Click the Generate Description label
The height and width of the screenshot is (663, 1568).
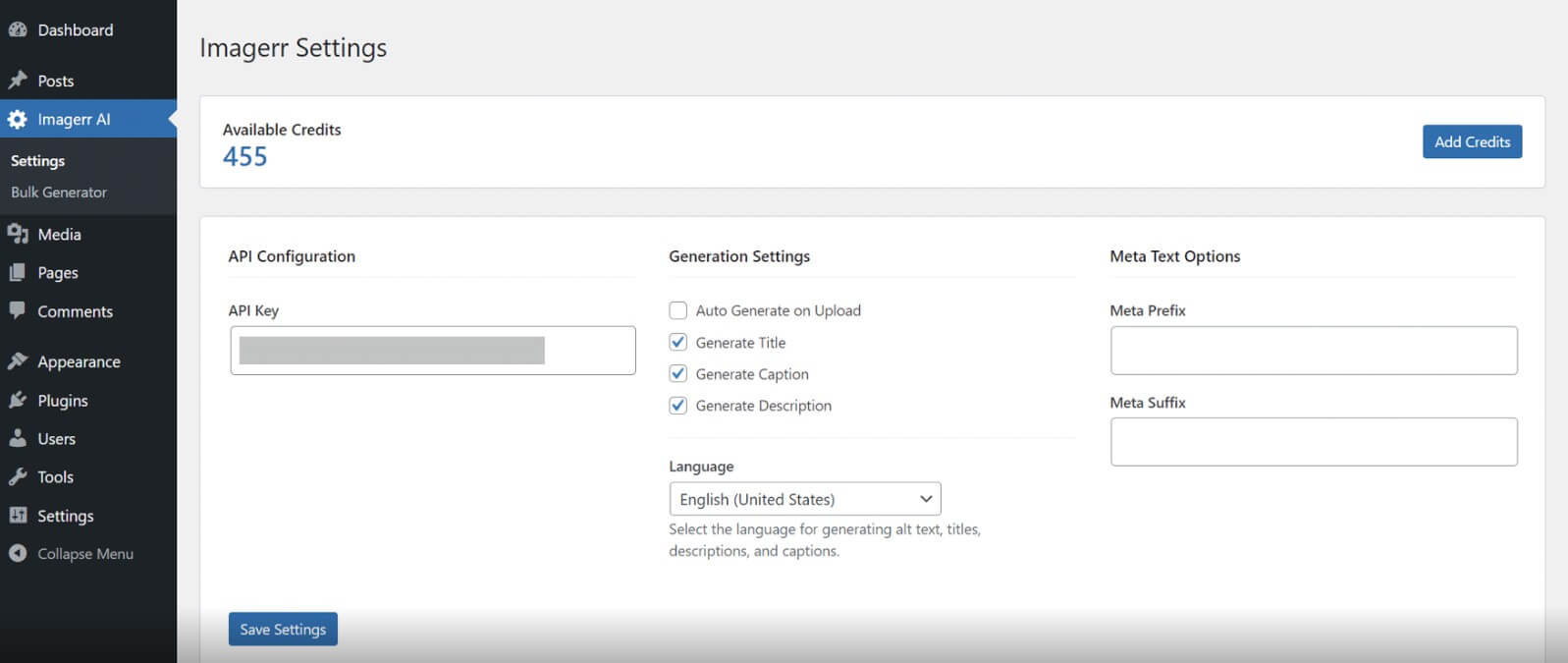pos(763,406)
